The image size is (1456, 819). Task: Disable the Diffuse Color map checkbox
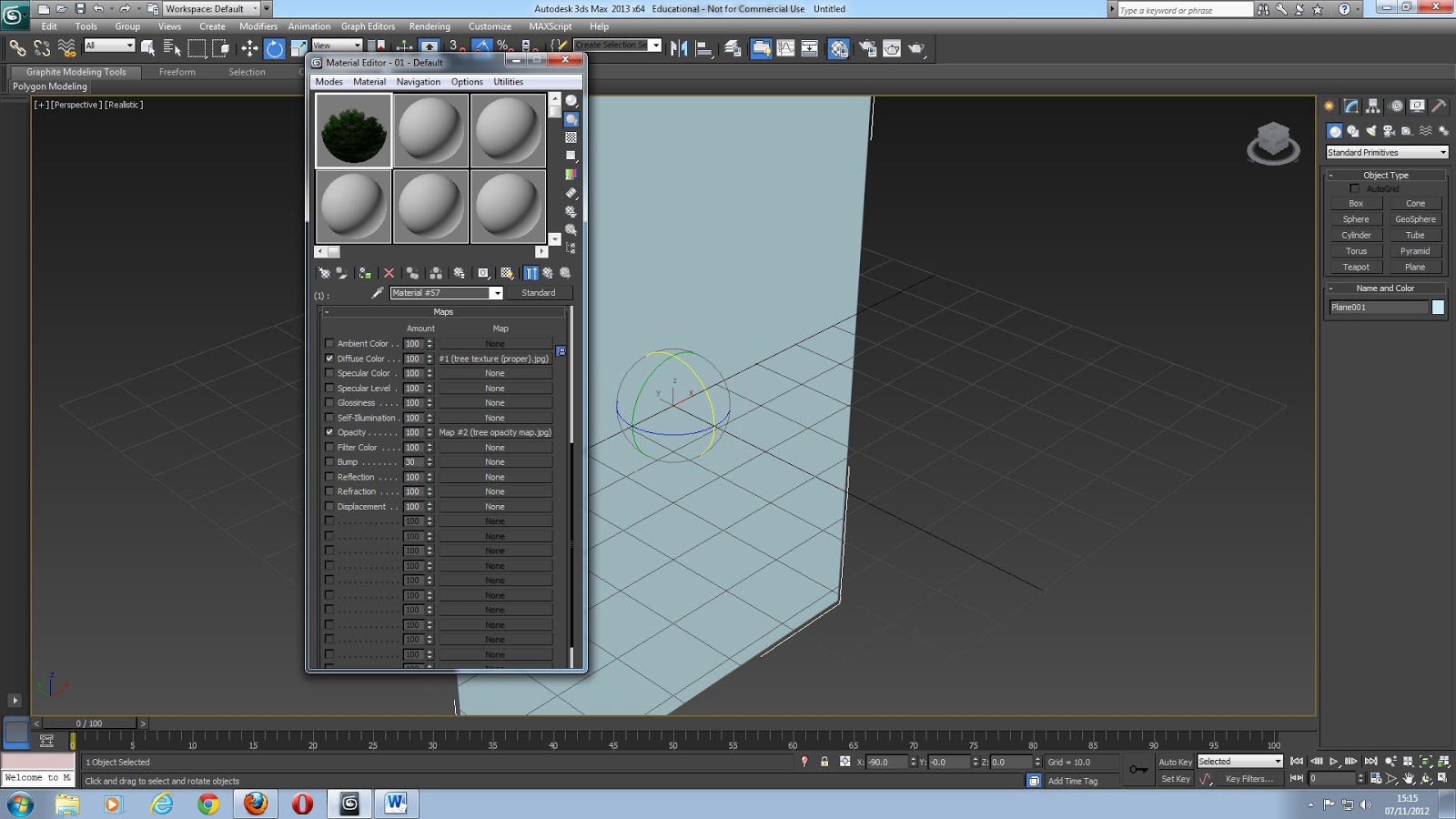(x=329, y=358)
